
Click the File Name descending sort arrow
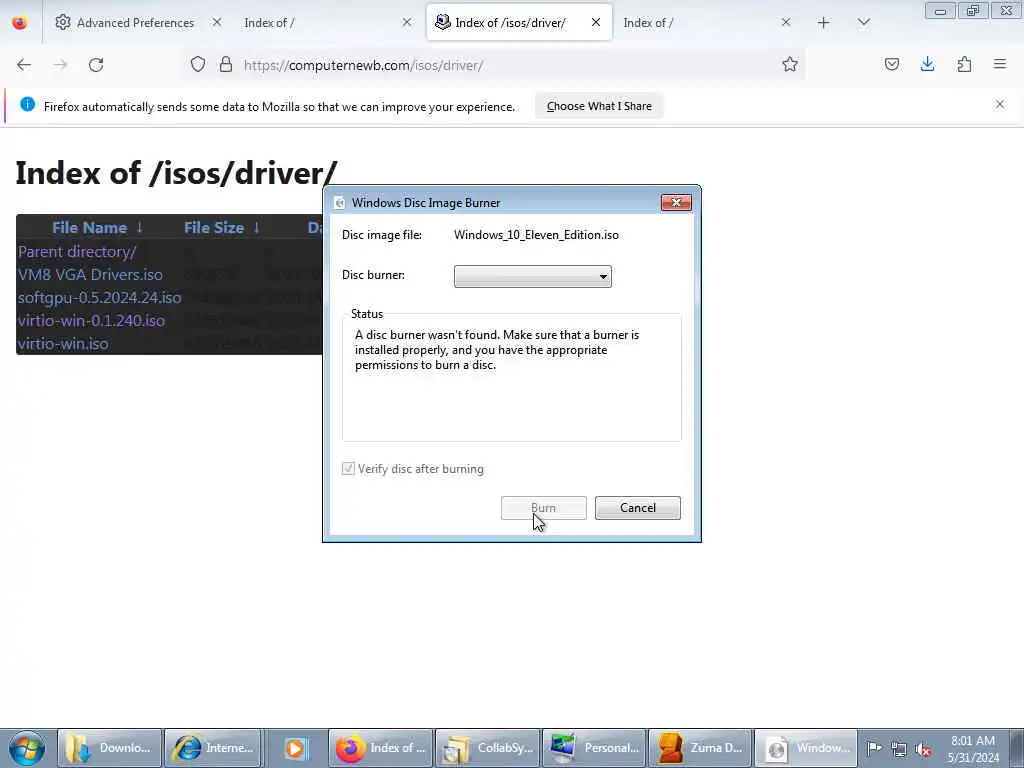[x=139, y=227]
